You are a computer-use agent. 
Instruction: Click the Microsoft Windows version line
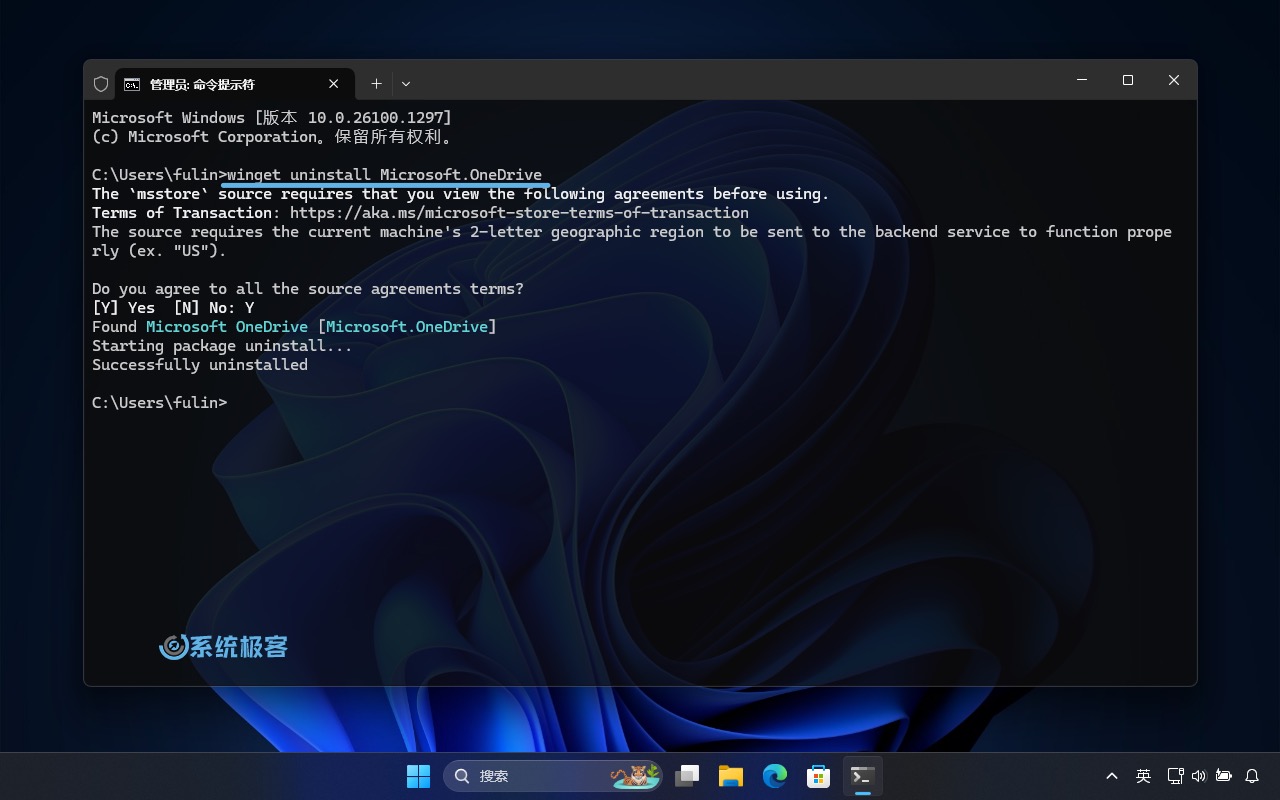click(272, 118)
